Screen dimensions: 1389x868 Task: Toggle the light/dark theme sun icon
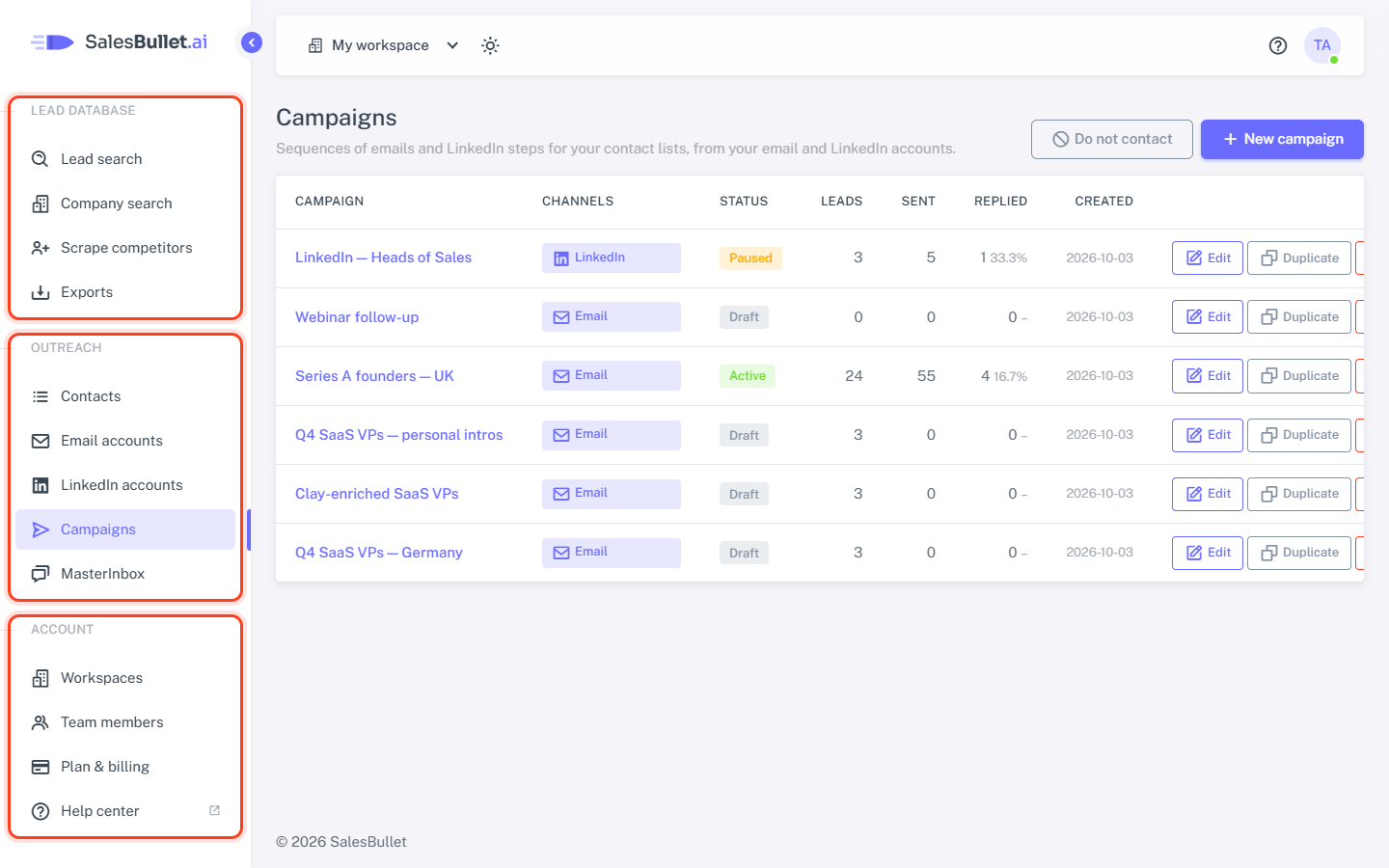490,45
